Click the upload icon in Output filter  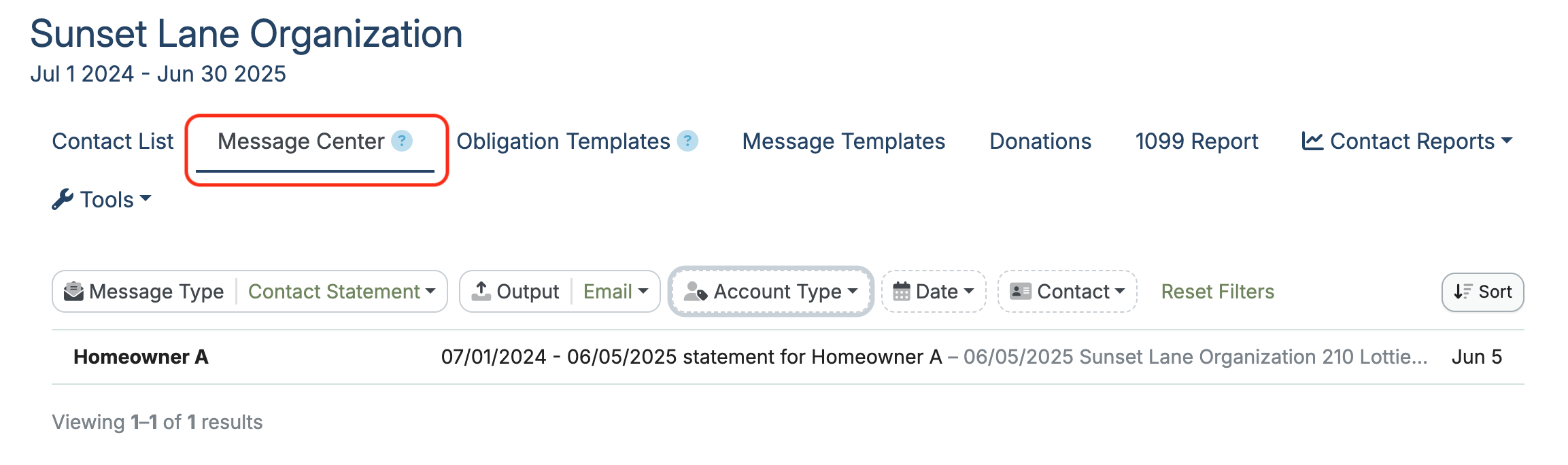[481, 291]
